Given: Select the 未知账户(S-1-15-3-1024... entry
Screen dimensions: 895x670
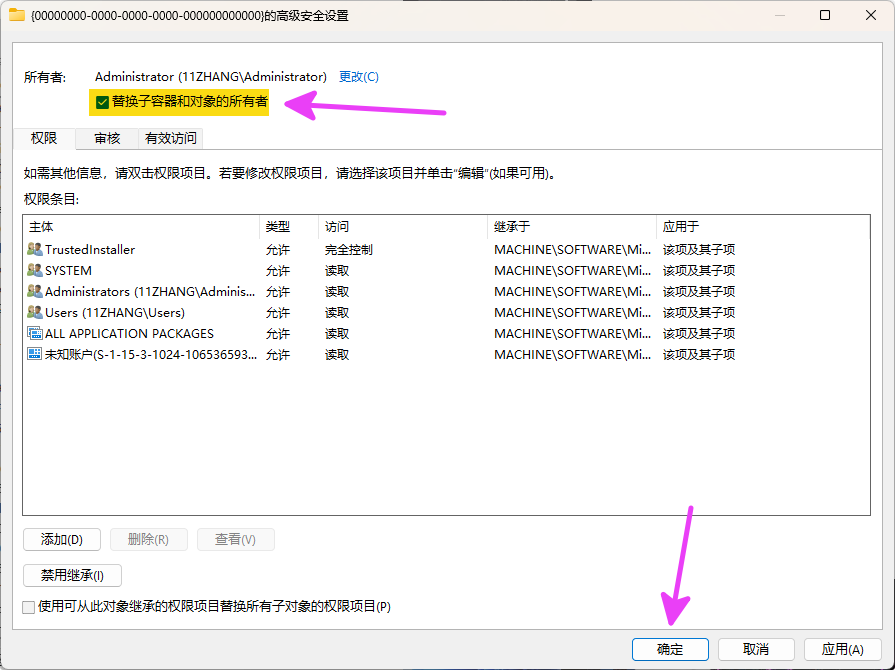Looking at the screenshot, I should [x=446, y=354].
